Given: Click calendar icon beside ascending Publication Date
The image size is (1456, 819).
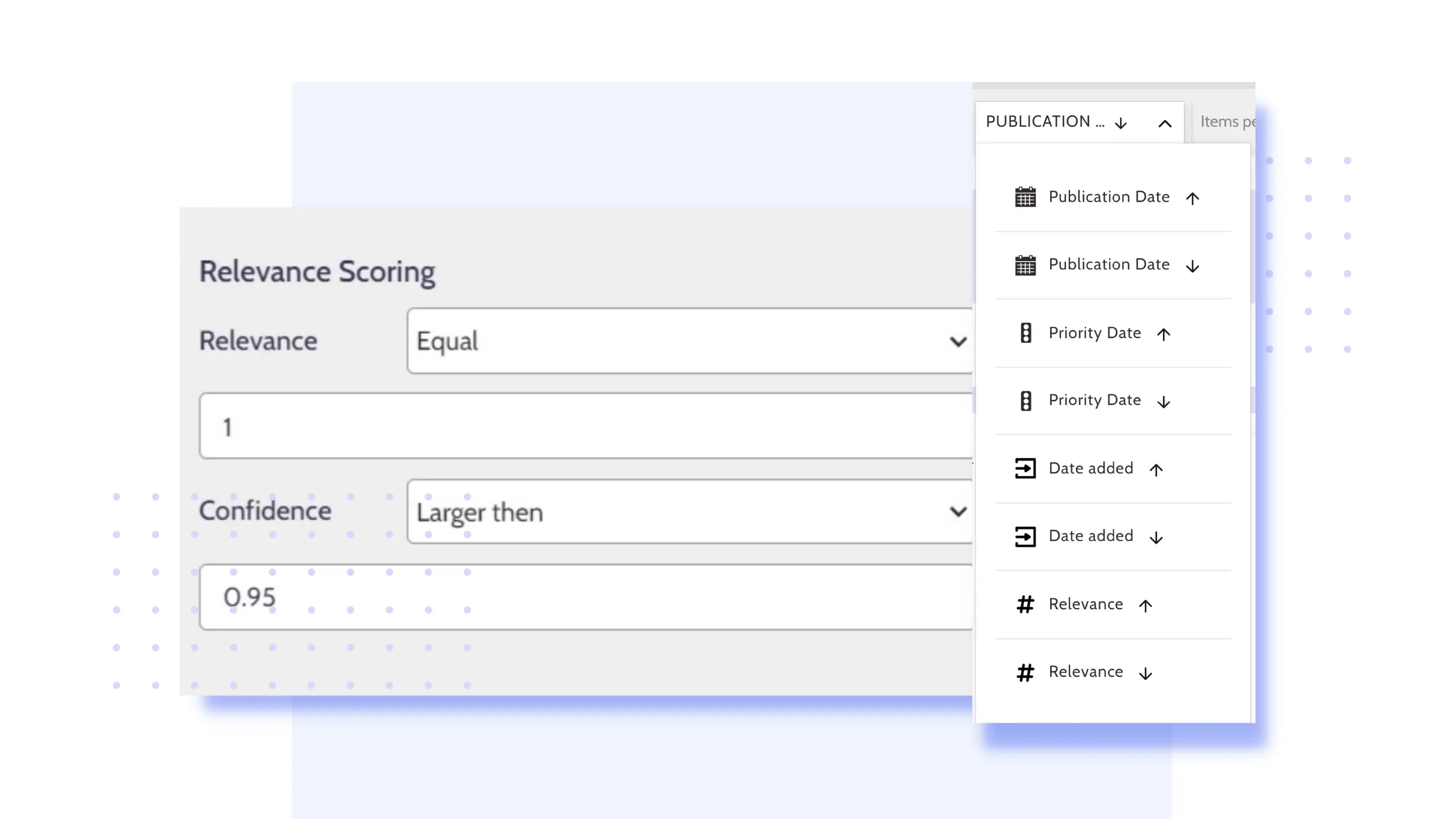Looking at the screenshot, I should coord(1025,197).
